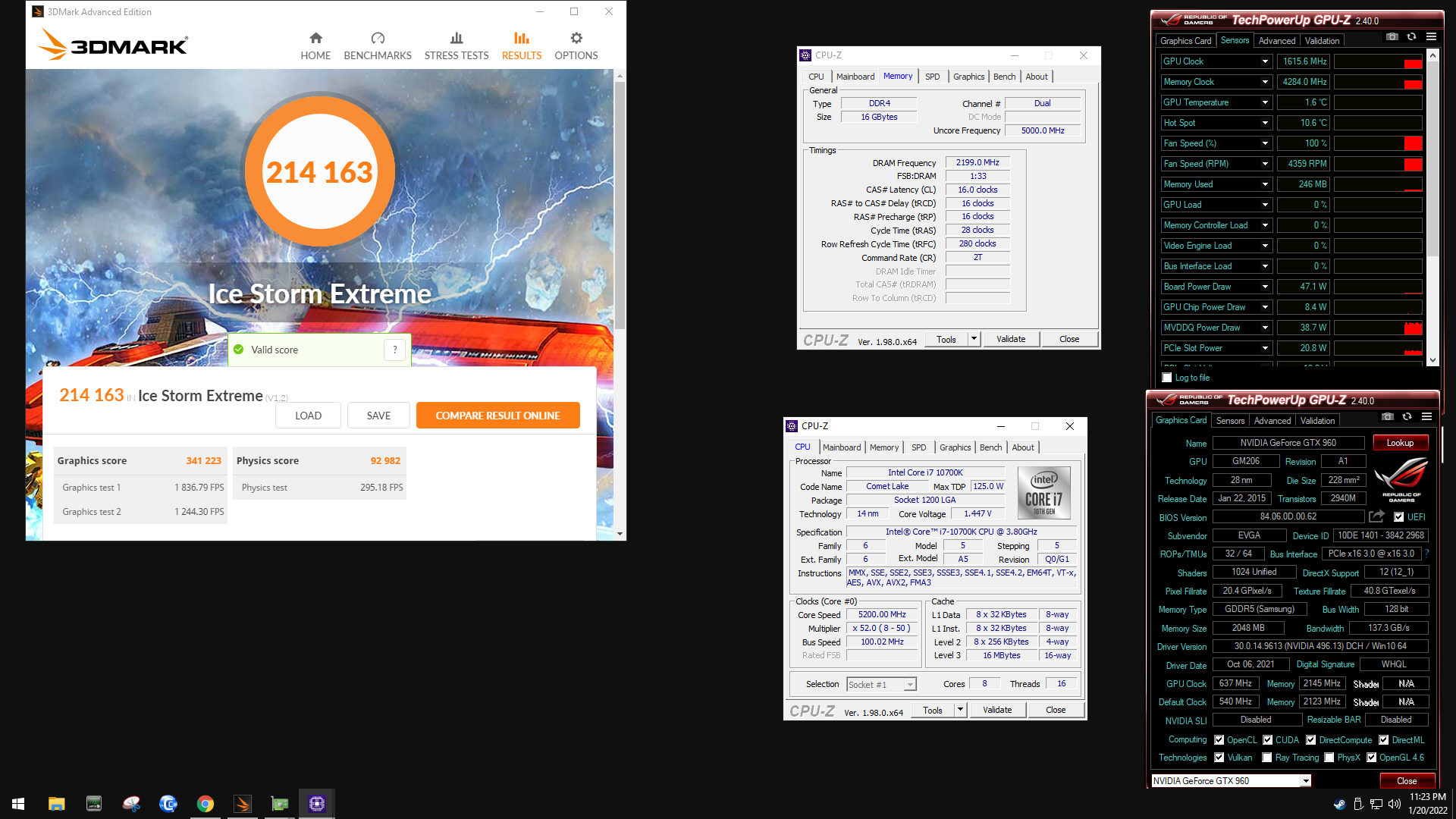Click Lookup button in GPU-Z
Screen dimensions: 1456x819
pyautogui.click(x=1400, y=443)
